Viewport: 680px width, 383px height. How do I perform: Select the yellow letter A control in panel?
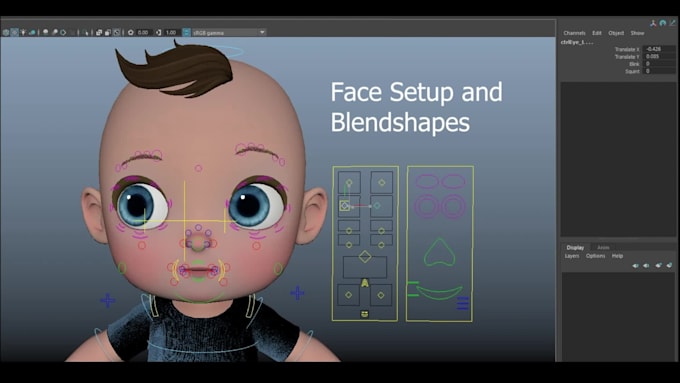365,283
